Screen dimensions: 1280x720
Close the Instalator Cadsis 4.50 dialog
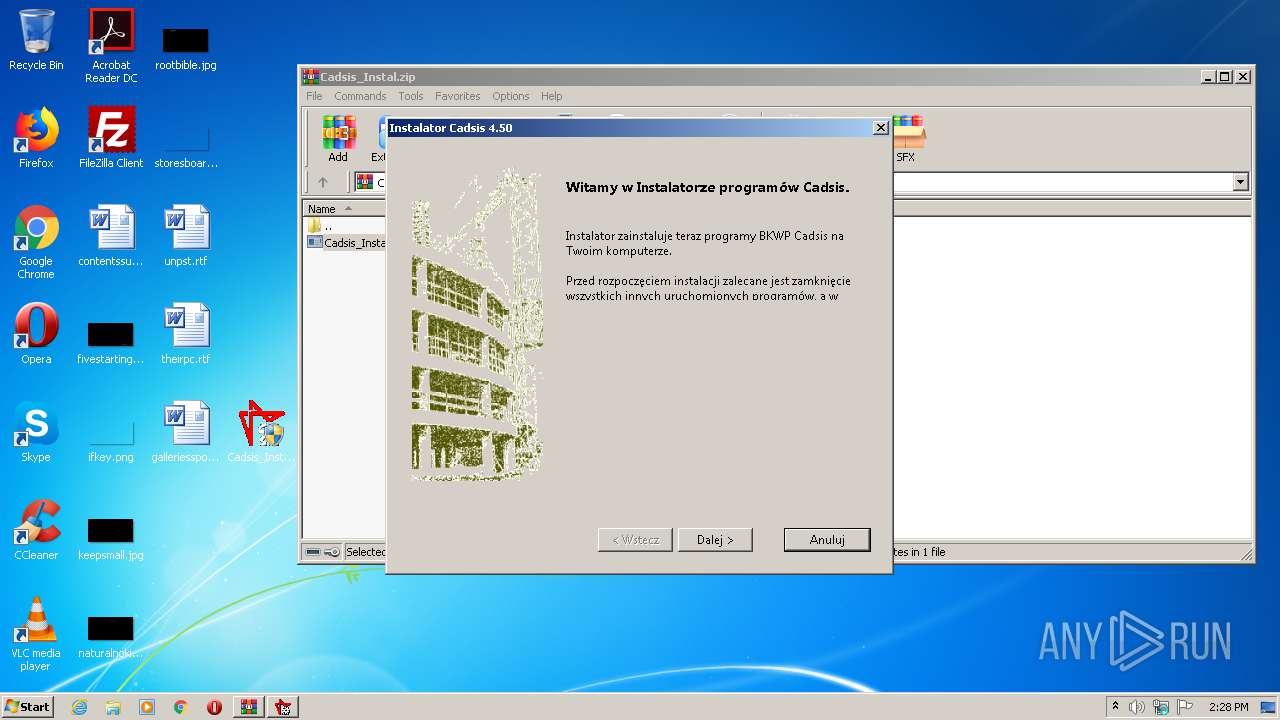pos(880,128)
